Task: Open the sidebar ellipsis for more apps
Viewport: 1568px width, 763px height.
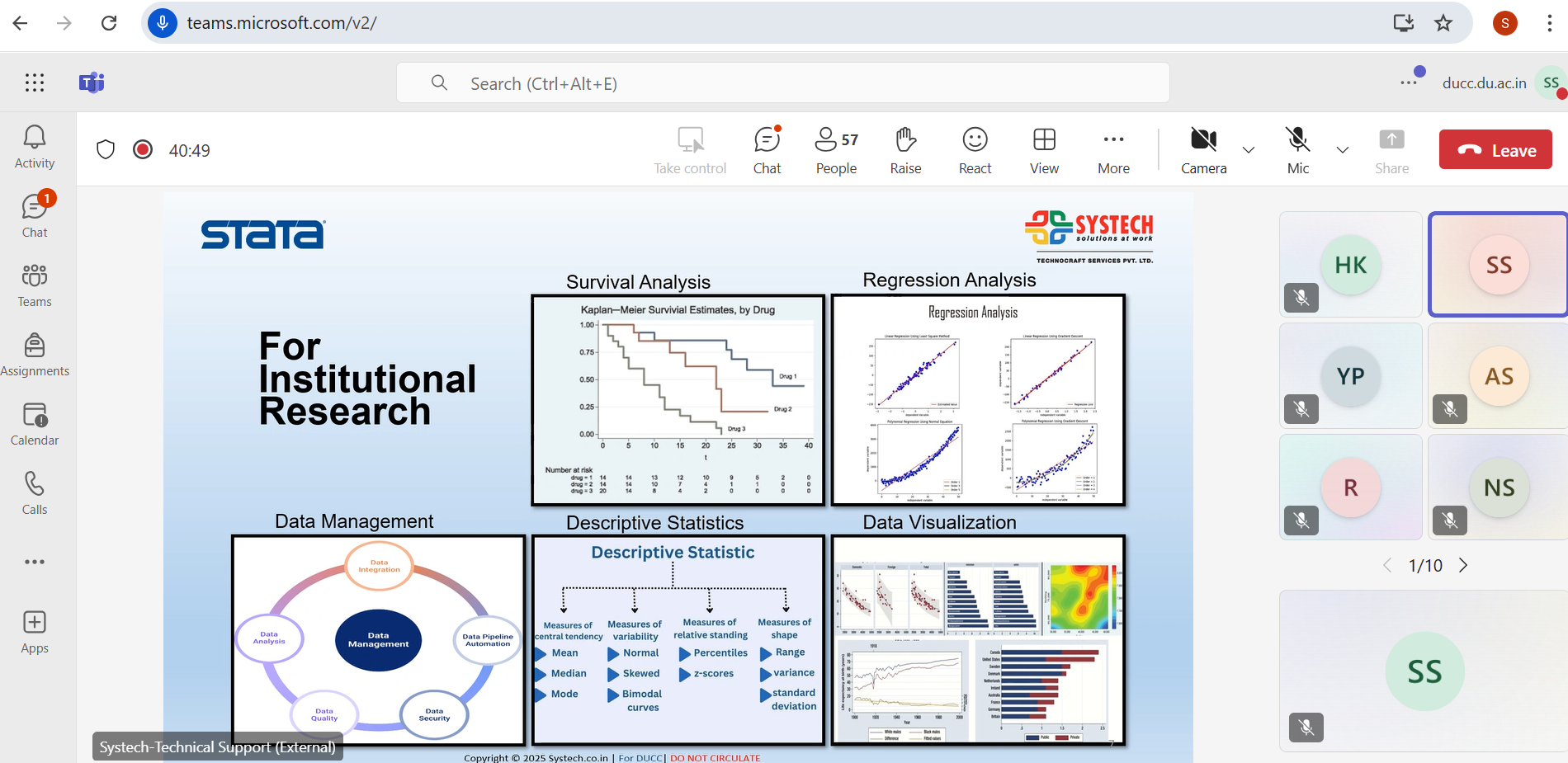Action: click(35, 562)
